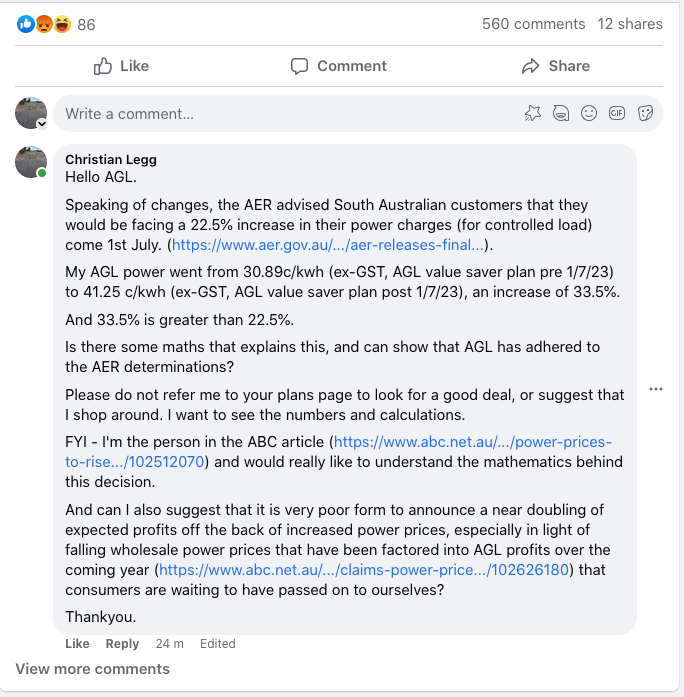This screenshot has height=697, width=684.
Task: Like Christian Legg's comment
Action: [x=77, y=644]
